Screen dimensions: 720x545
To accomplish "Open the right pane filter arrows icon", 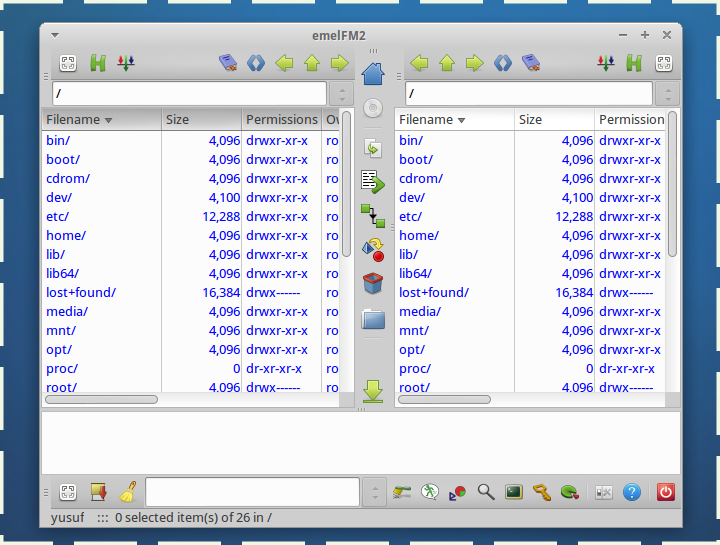I will coord(606,63).
